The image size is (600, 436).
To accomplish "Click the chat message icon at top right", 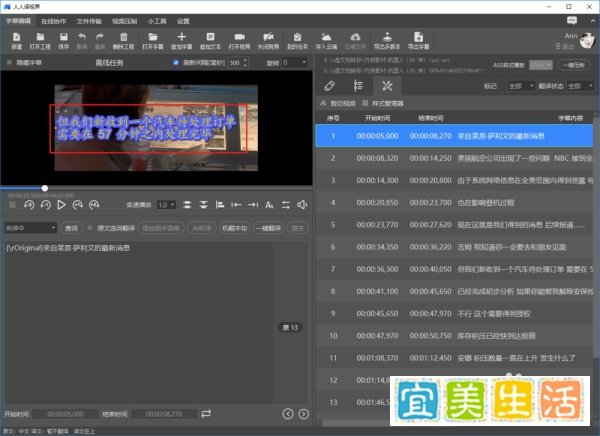I will pos(572,20).
